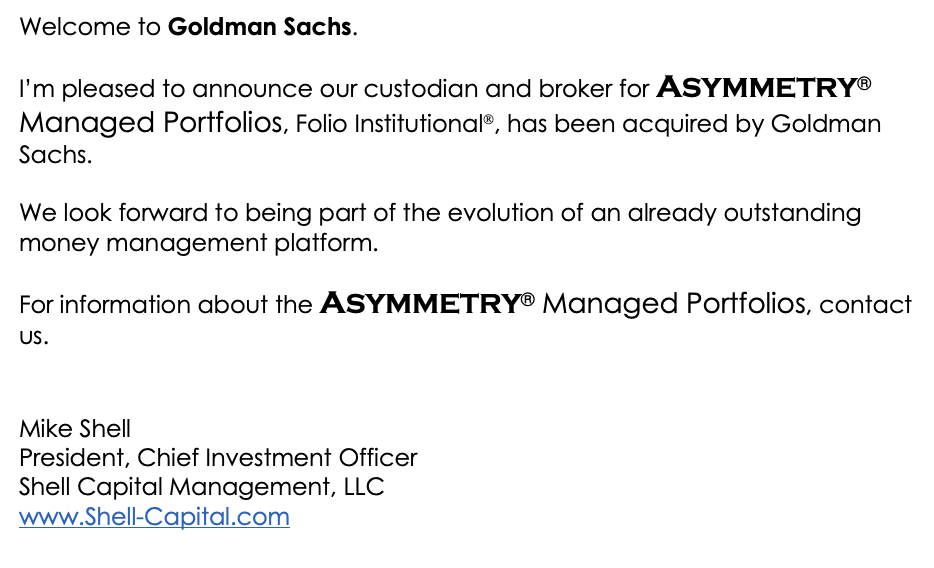Open the www.Shell-Capital.com link
Screen dimensions: 934x568
tap(154, 517)
